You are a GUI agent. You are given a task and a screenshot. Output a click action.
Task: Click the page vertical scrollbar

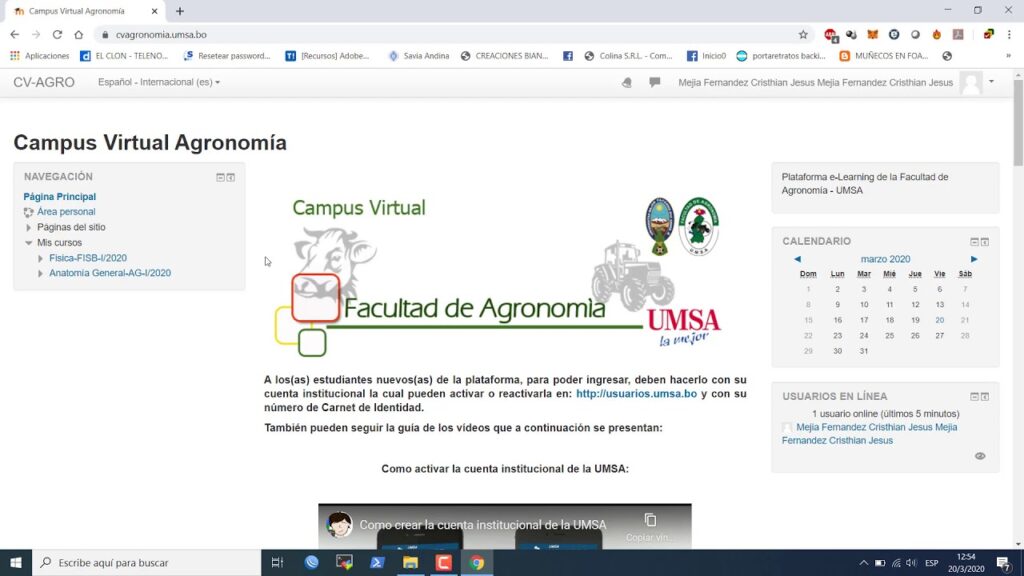pos(1018,124)
